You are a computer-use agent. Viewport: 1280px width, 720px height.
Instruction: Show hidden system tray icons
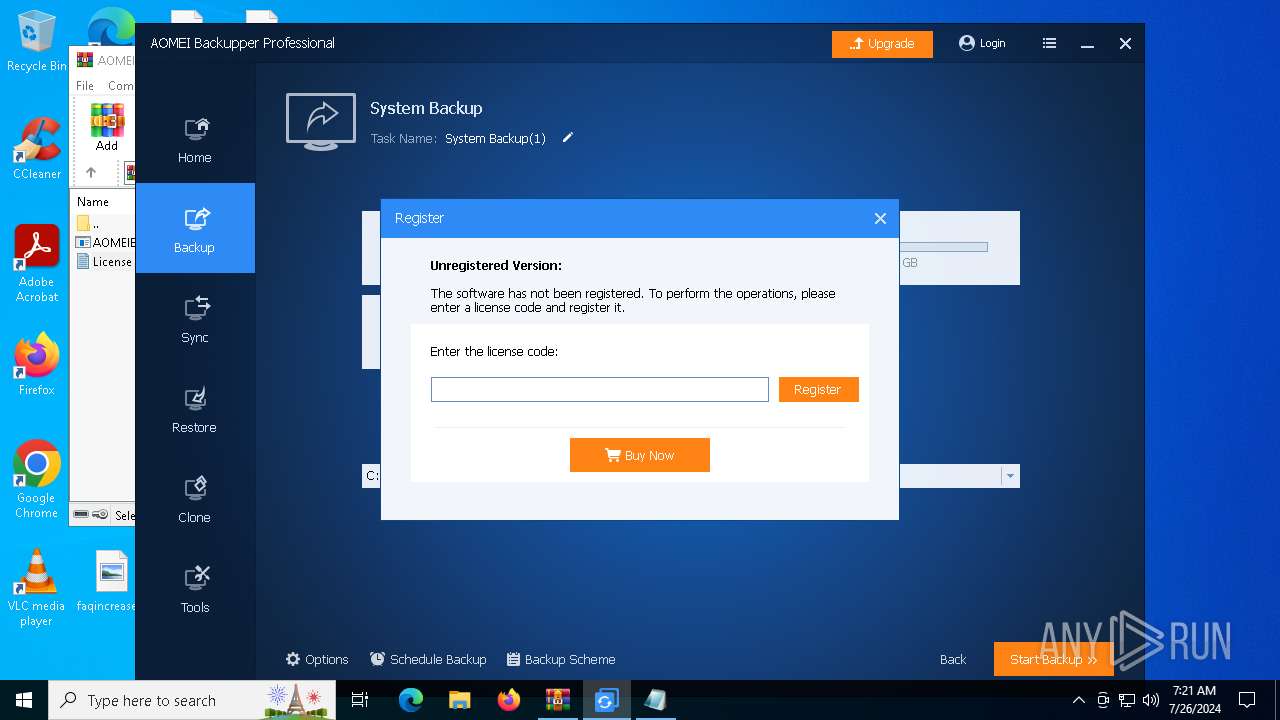[x=1078, y=700]
